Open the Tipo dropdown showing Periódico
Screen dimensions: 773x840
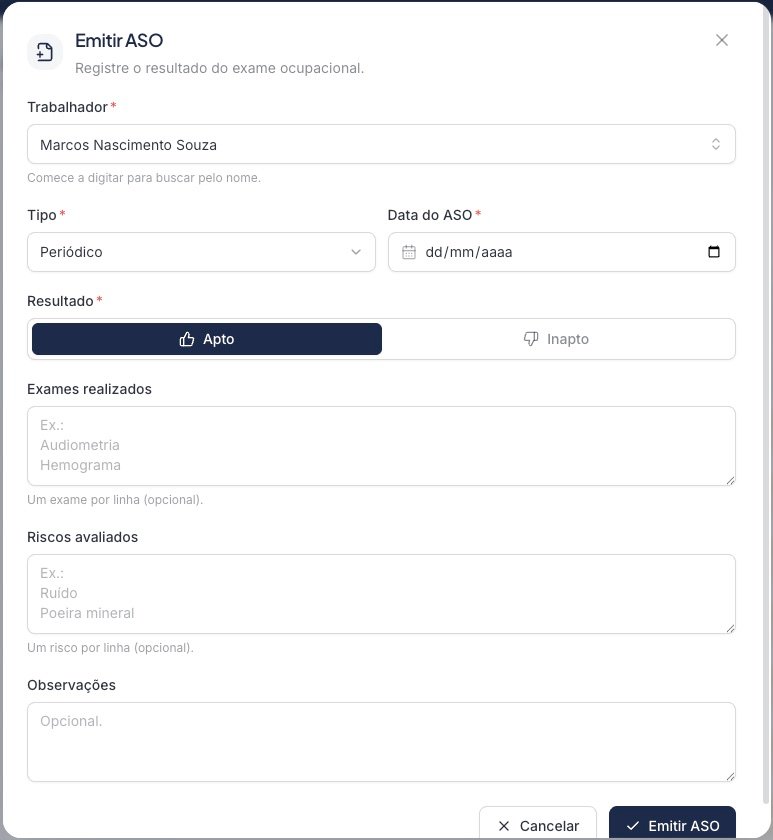pos(201,252)
